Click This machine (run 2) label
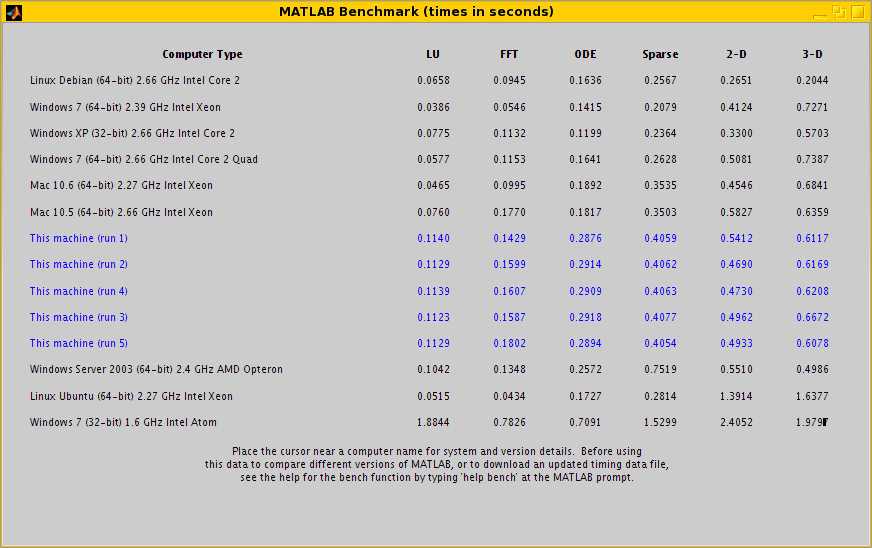The width and height of the screenshot is (872, 548). 79,264
